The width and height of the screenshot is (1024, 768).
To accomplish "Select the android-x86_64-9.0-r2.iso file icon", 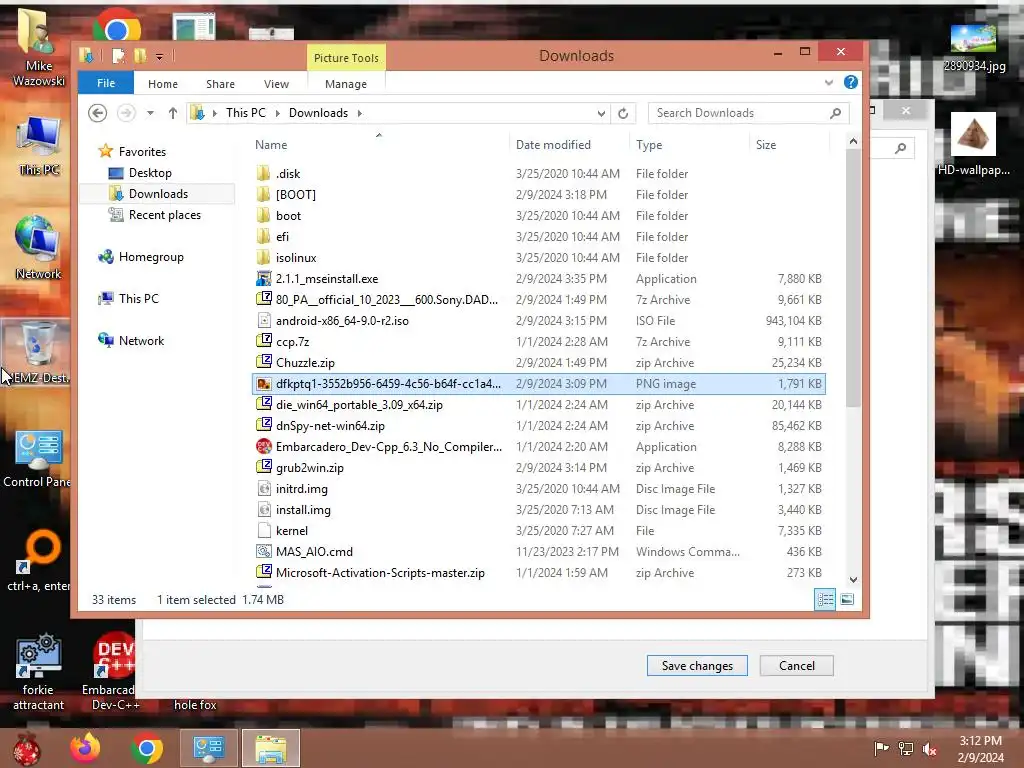I will coord(263,321).
